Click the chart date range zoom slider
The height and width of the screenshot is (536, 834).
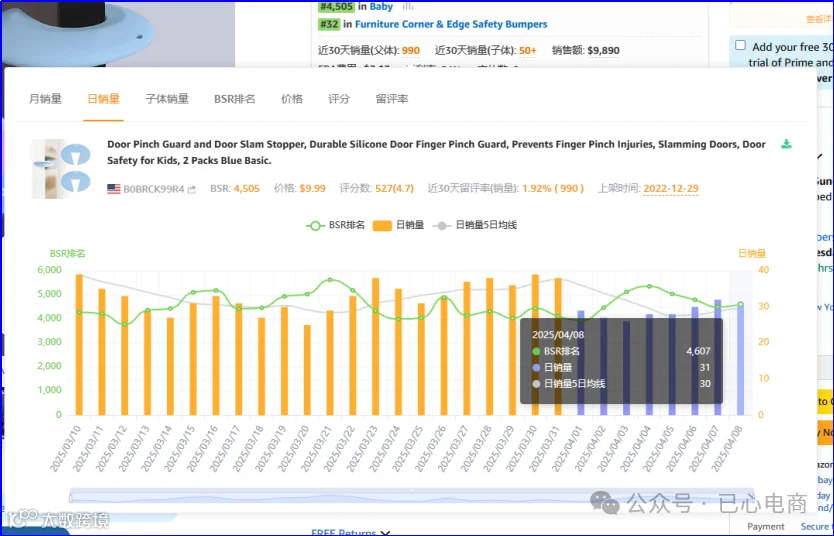[412, 496]
